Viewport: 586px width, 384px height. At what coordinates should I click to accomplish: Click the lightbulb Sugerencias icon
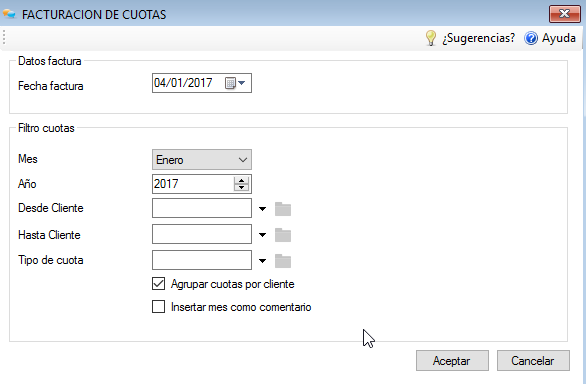click(x=431, y=38)
